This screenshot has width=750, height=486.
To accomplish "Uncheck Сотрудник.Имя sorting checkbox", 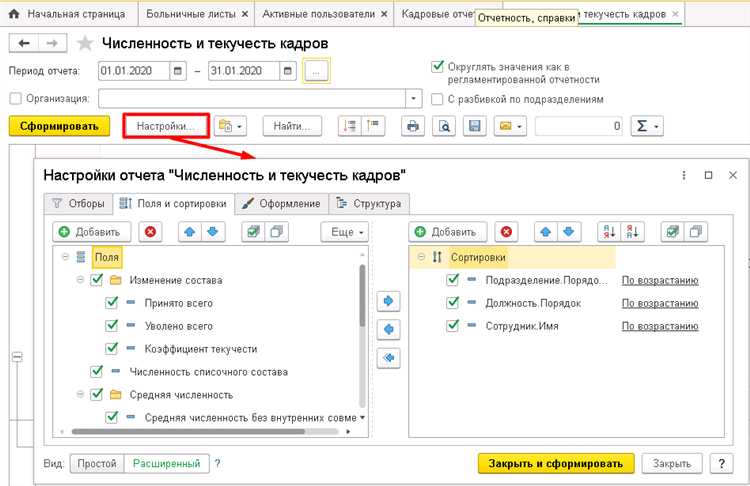I will (x=452, y=326).
